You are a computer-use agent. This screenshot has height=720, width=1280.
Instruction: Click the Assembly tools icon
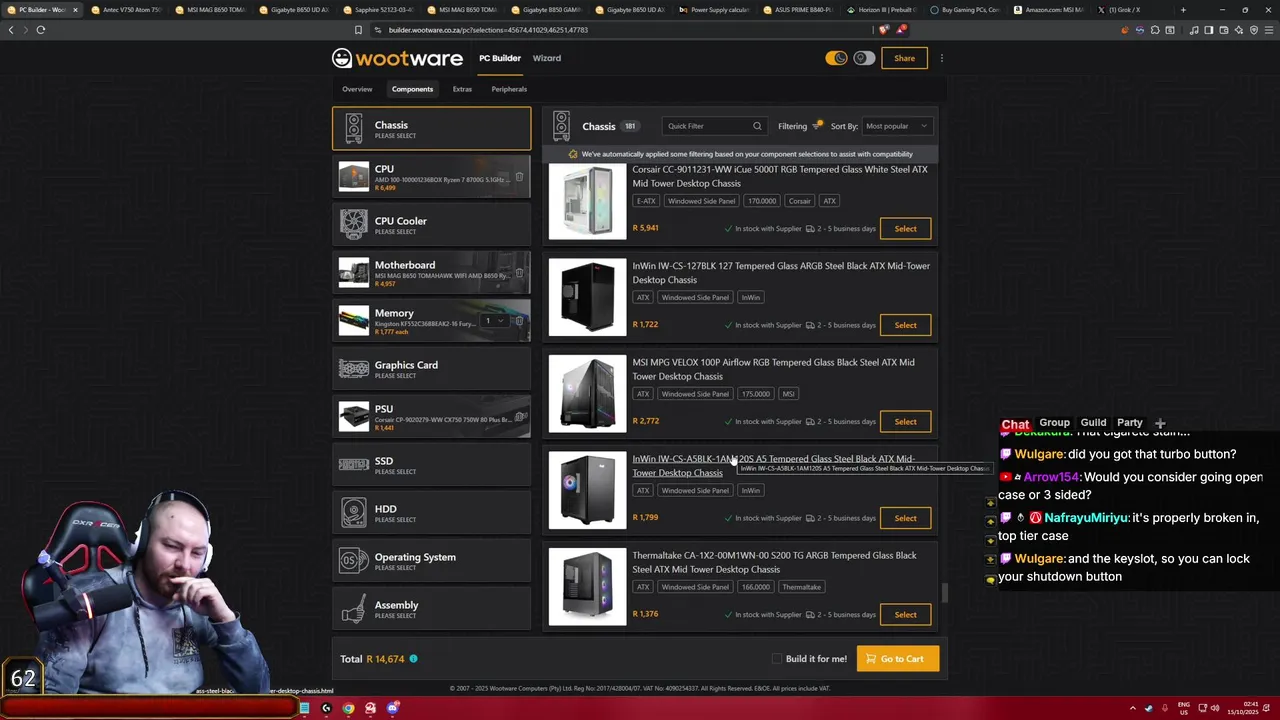point(353,609)
